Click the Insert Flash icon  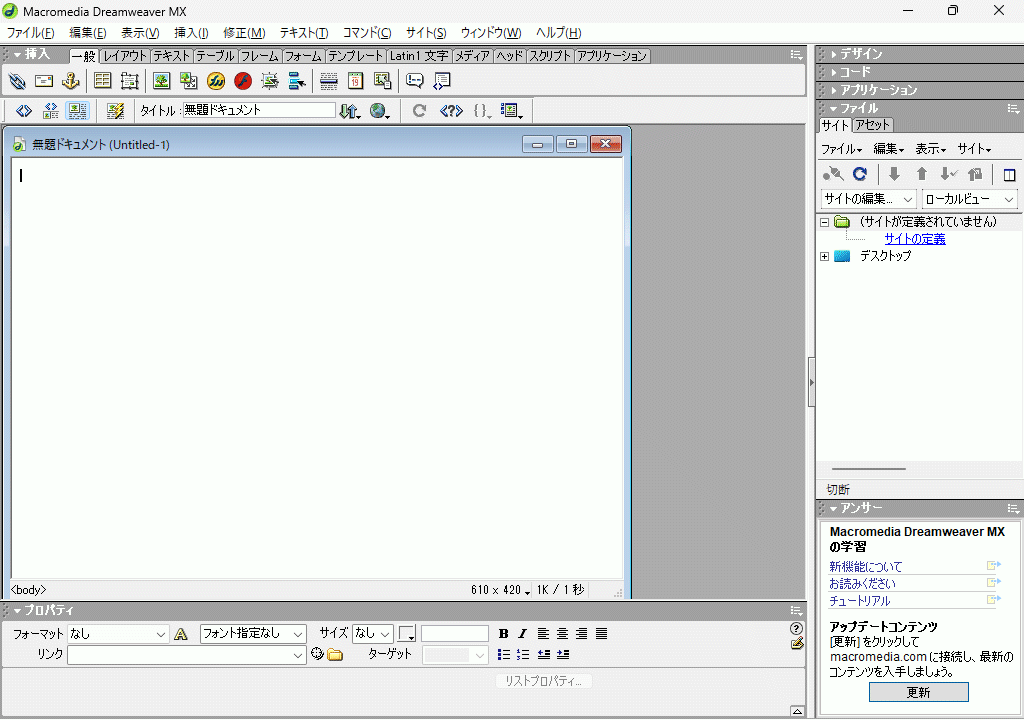243,81
